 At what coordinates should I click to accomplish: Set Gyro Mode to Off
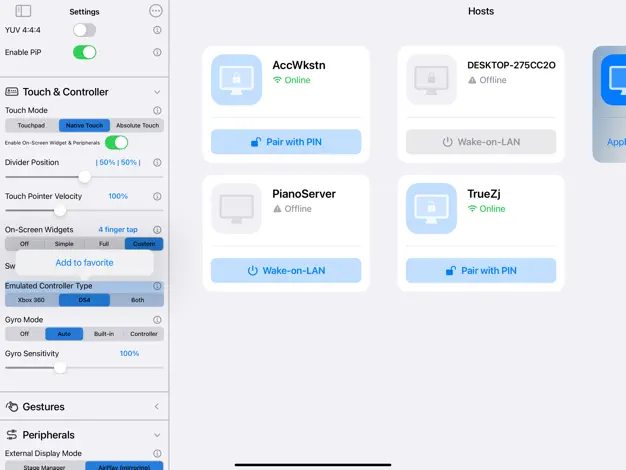25,334
